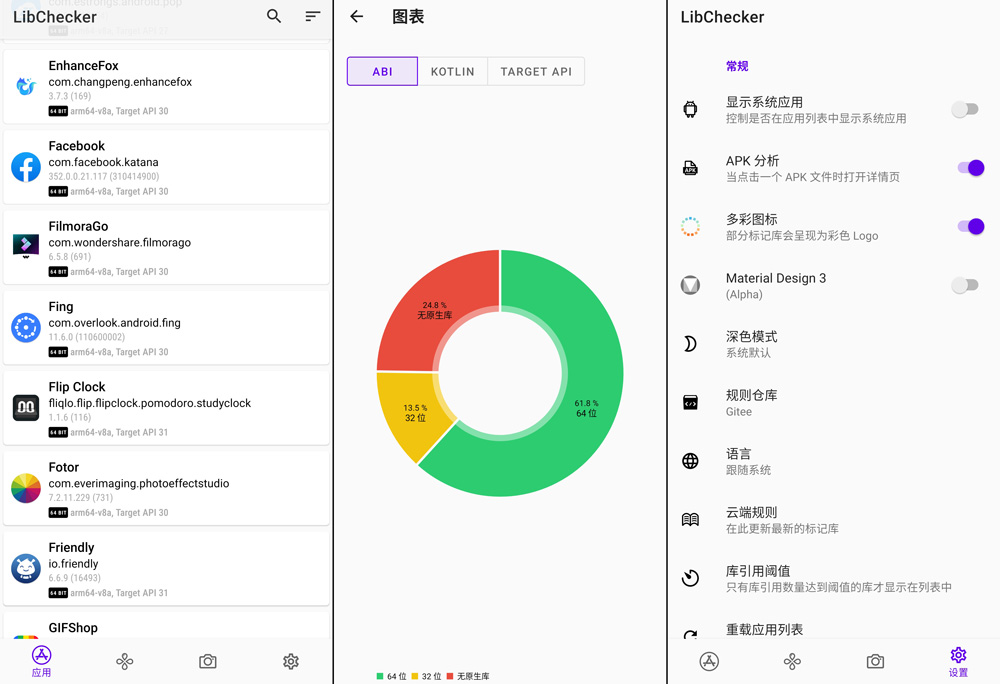
Task: Toggle the APK 分析 switch
Action: point(971,168)
